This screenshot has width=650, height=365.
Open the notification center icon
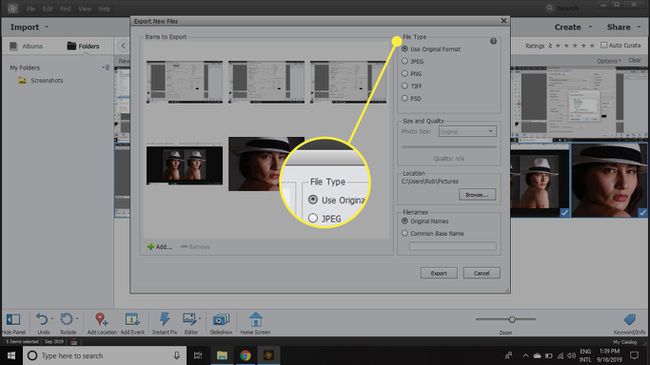tap(634, 355)
